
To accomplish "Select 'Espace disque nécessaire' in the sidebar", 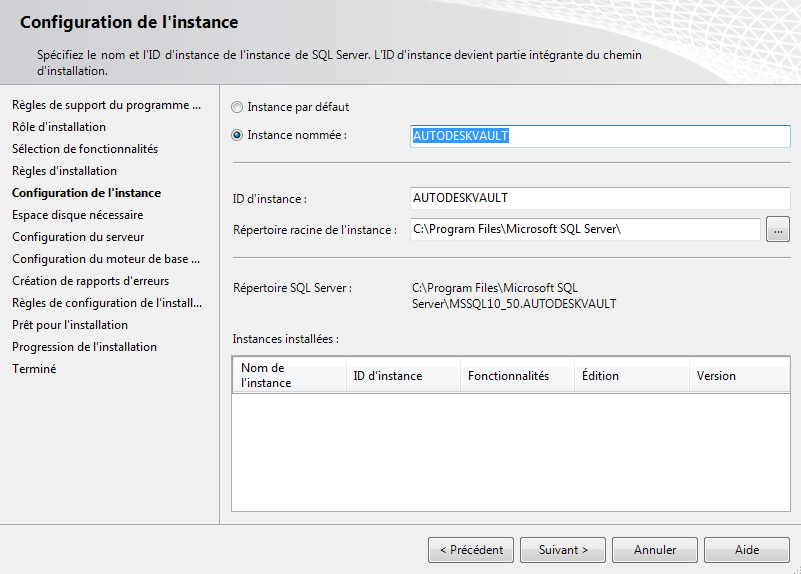I will coord(77,215).
